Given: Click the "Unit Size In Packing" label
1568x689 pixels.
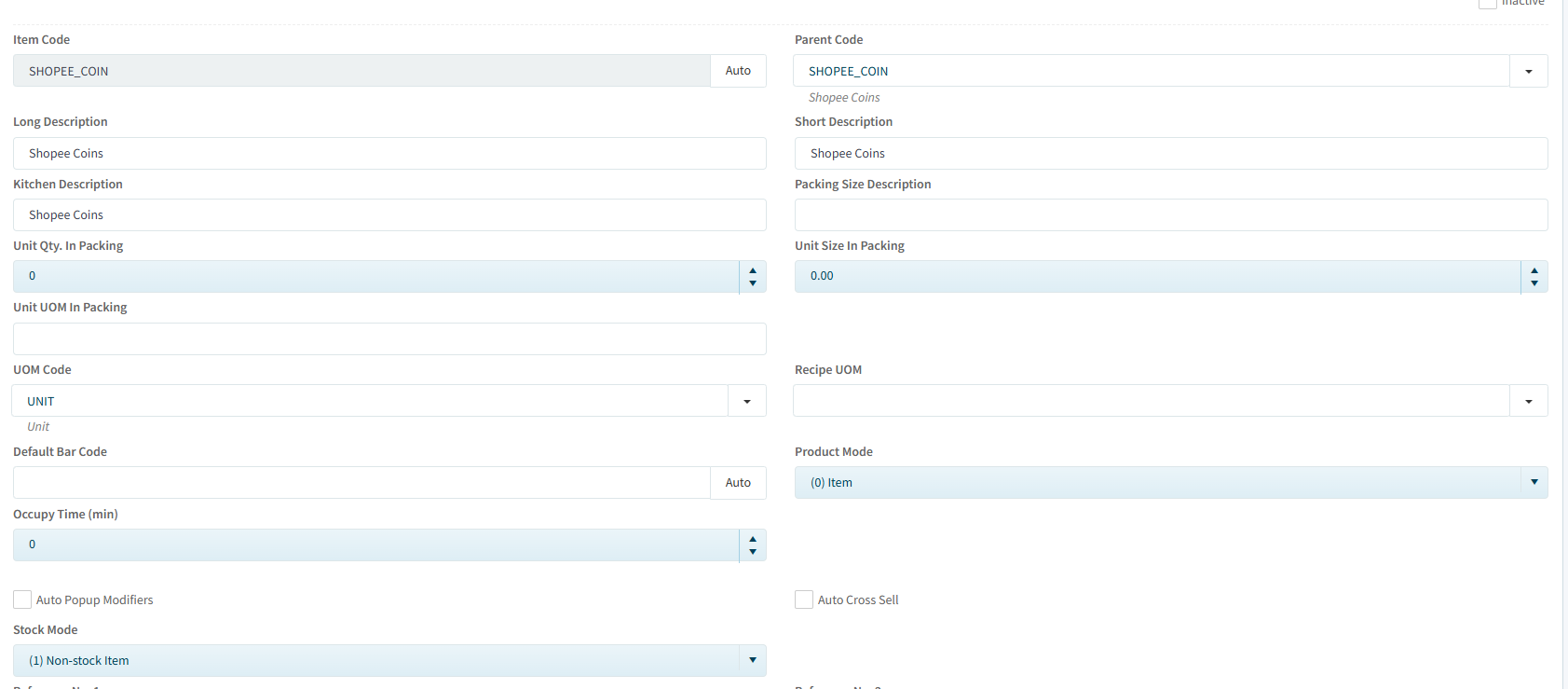Looking at the screenshot, I should pos(850,246).
